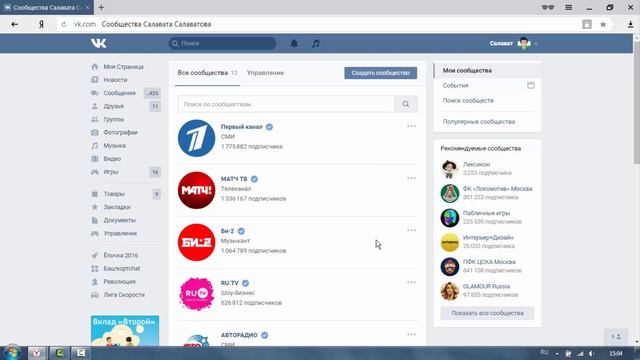
Task: Open Yandex browser taskbar icon
Action: [x=37, y=353]
